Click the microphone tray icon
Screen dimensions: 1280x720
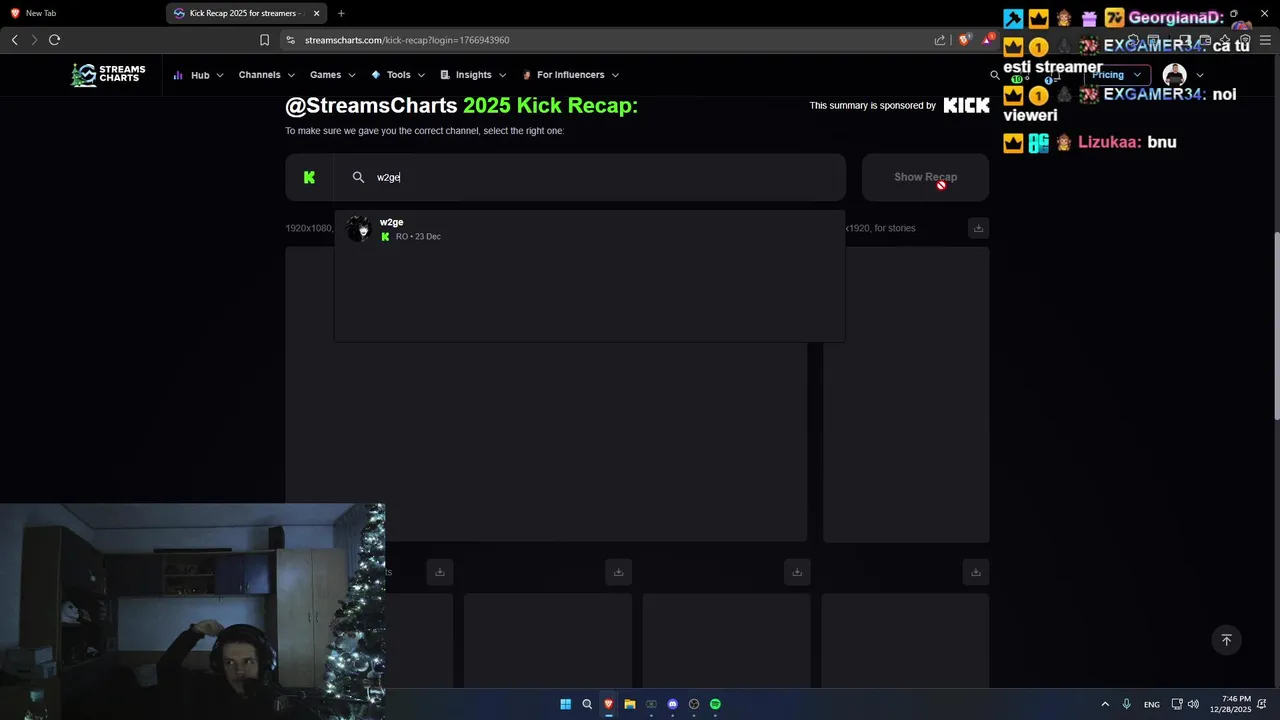pos(1127,704)
